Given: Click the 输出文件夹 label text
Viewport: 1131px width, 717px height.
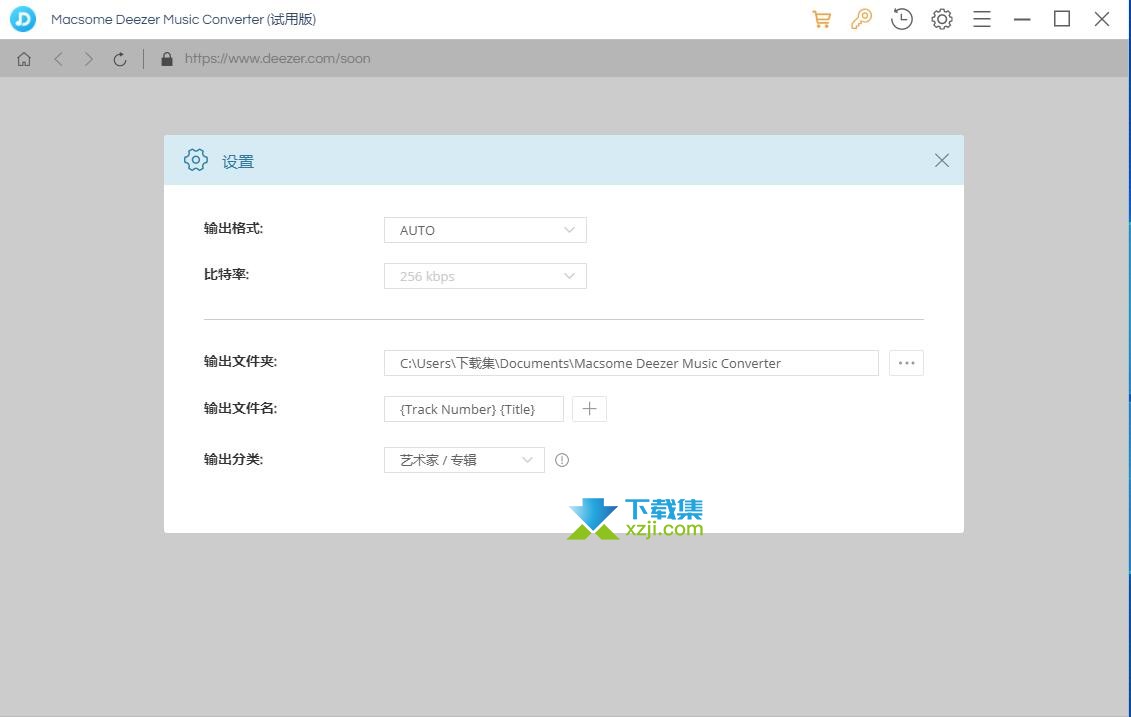Looking at the screenshot, I should [240, 361].
